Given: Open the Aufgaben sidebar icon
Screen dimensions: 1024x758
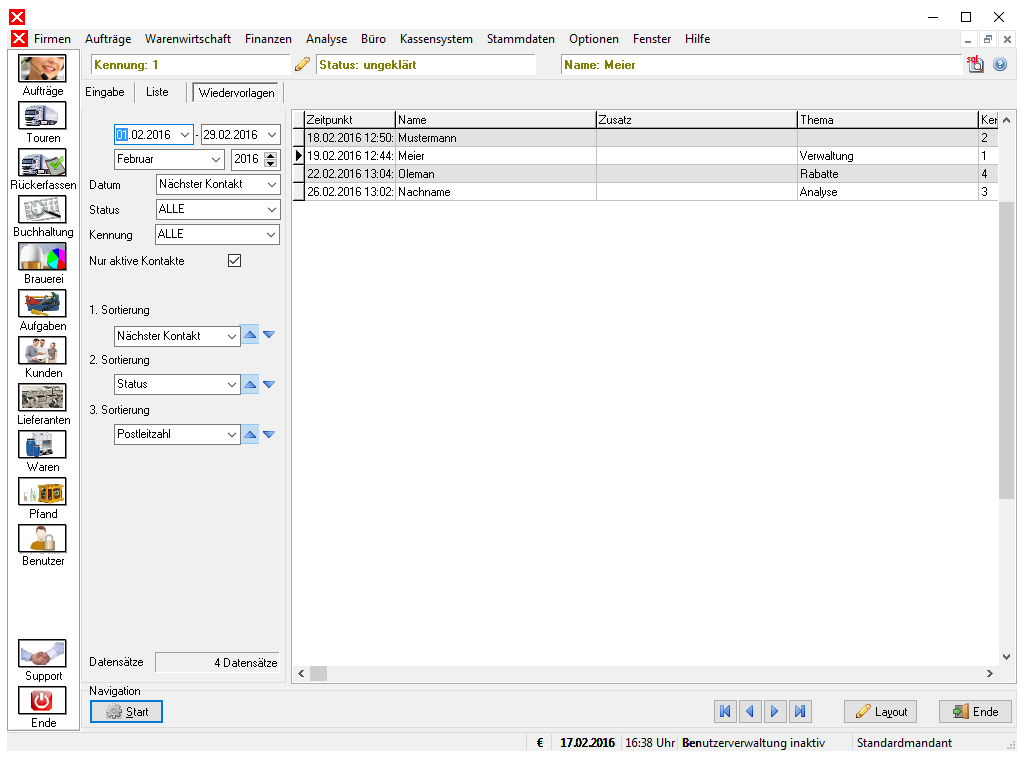Looking at the screenshot, I should pyautogui.click(x=42, y=304).
